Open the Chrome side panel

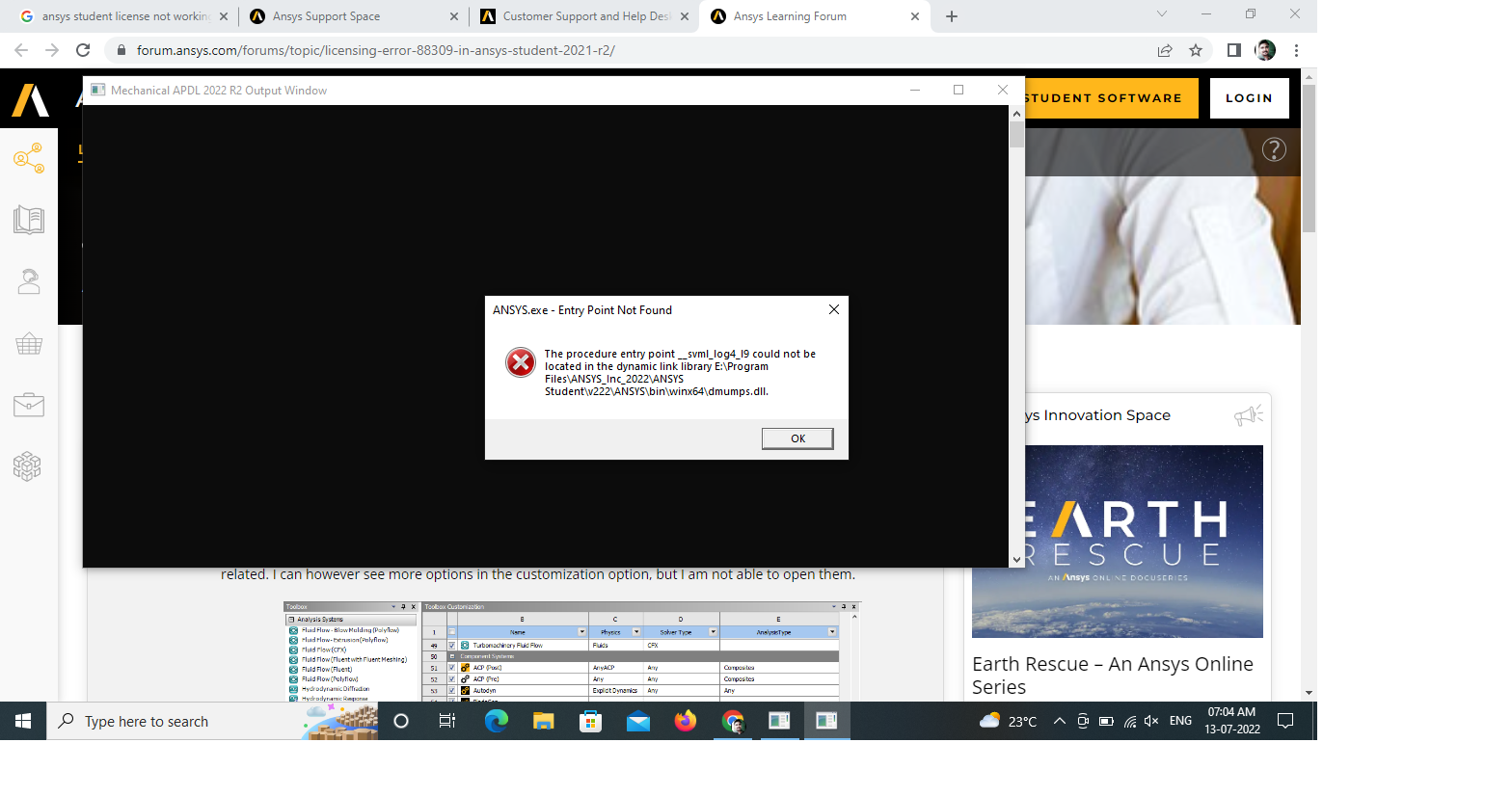coord(1234,50)
